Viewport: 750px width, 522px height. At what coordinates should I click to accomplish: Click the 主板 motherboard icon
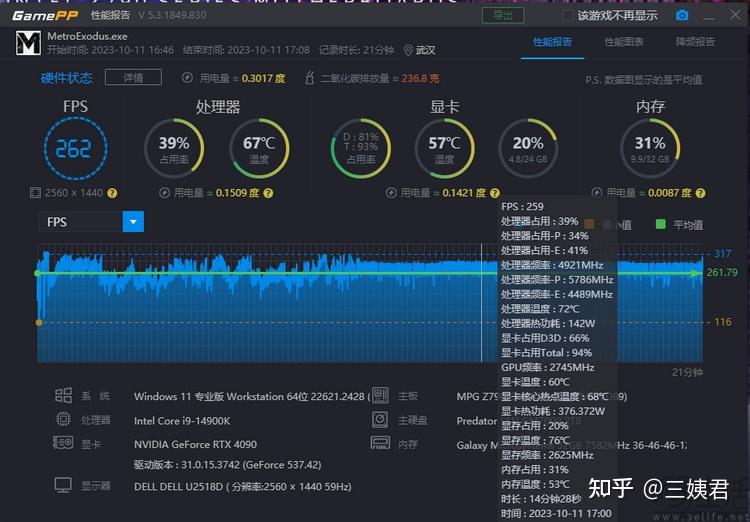click(x=380, y=395)
